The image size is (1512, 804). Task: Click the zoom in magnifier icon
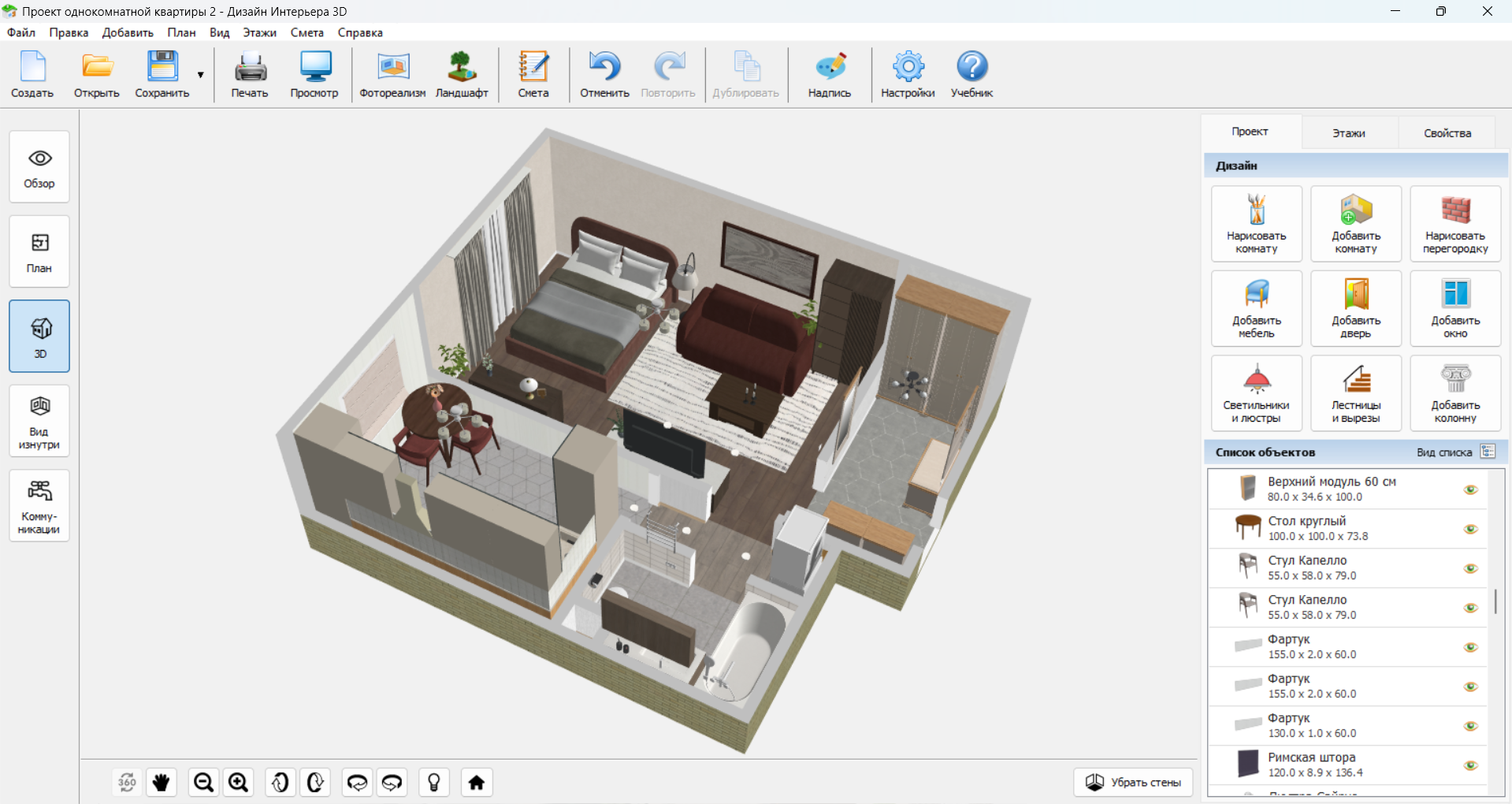[239, 782]
